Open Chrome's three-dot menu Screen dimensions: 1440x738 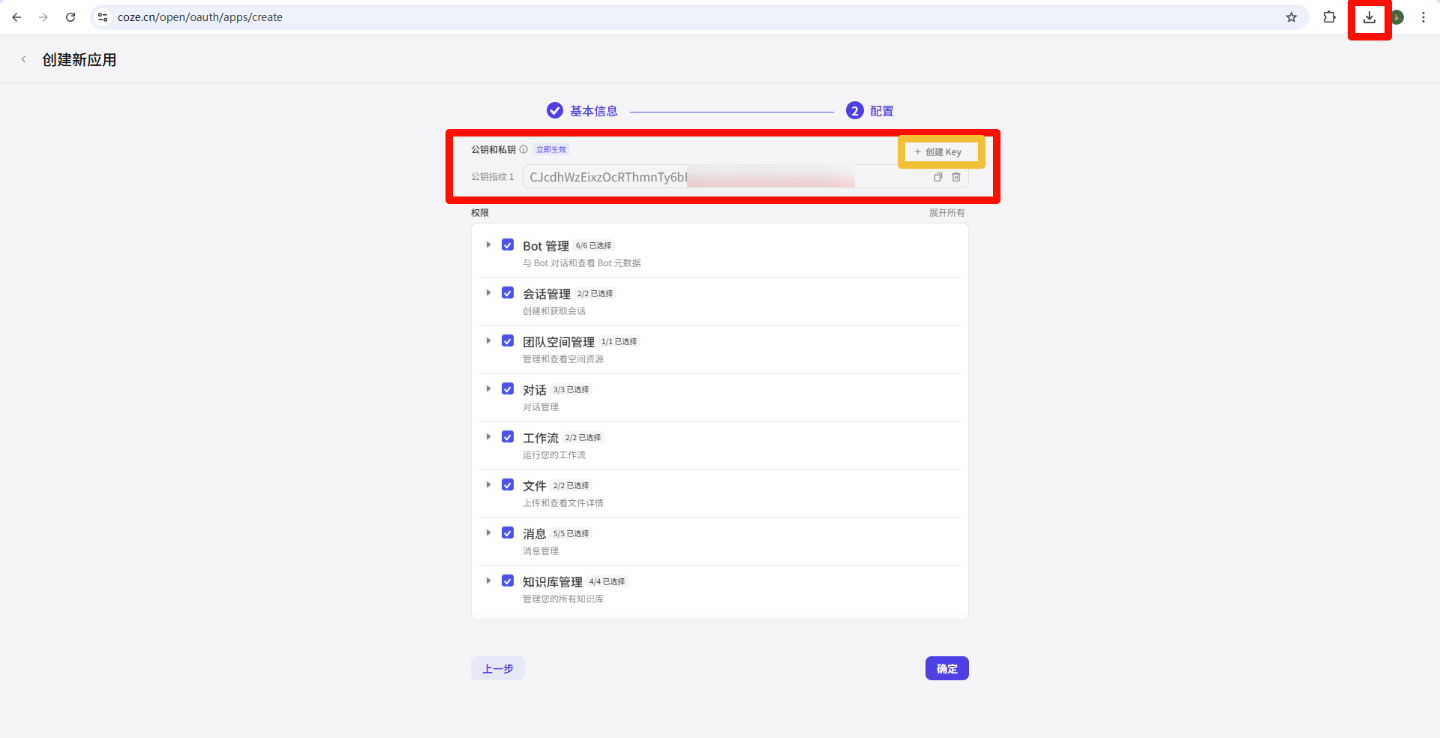point(1423,17)
